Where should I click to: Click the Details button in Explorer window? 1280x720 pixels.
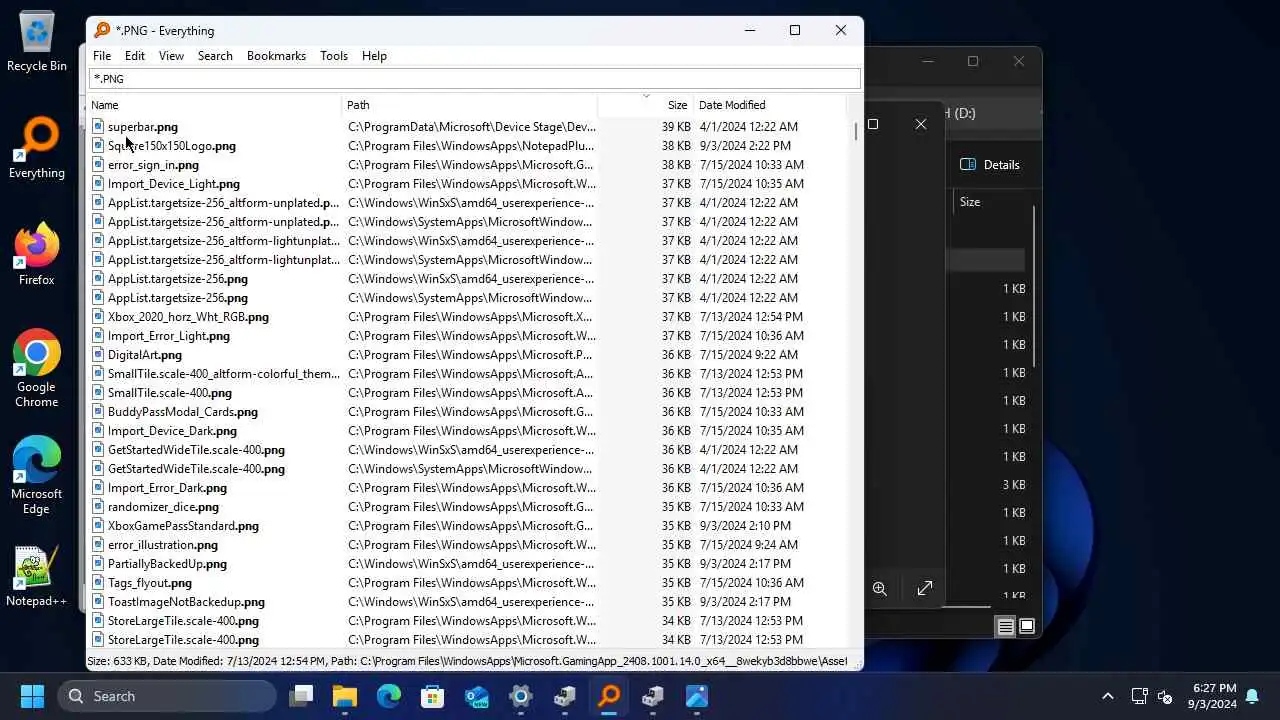[x=990, y=165]
